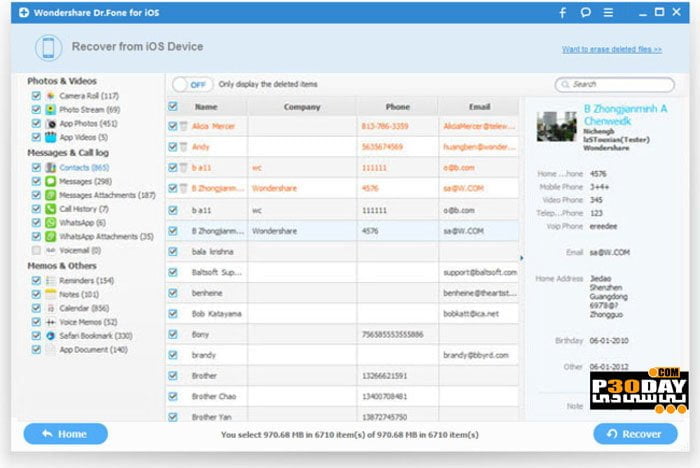This screenshot has width=700, height=468.
Task: Click the WhatsApp Attachments icon
Action: pyautogui.click(x=51, y=236)
